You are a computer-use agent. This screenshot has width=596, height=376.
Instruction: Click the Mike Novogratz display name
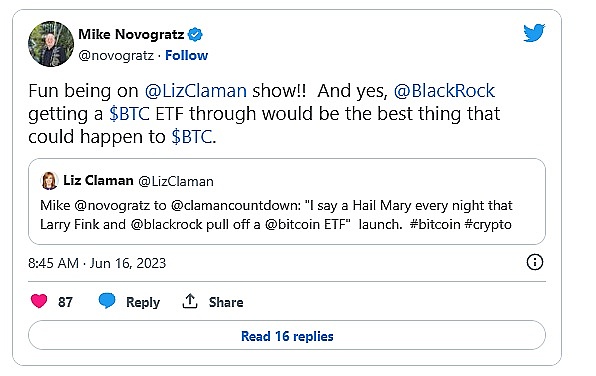131,34
